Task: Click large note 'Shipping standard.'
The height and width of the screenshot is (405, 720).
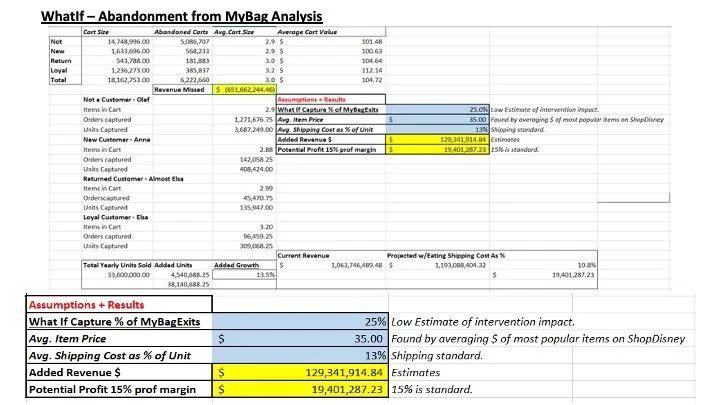Action: click(x=437, y=356)
